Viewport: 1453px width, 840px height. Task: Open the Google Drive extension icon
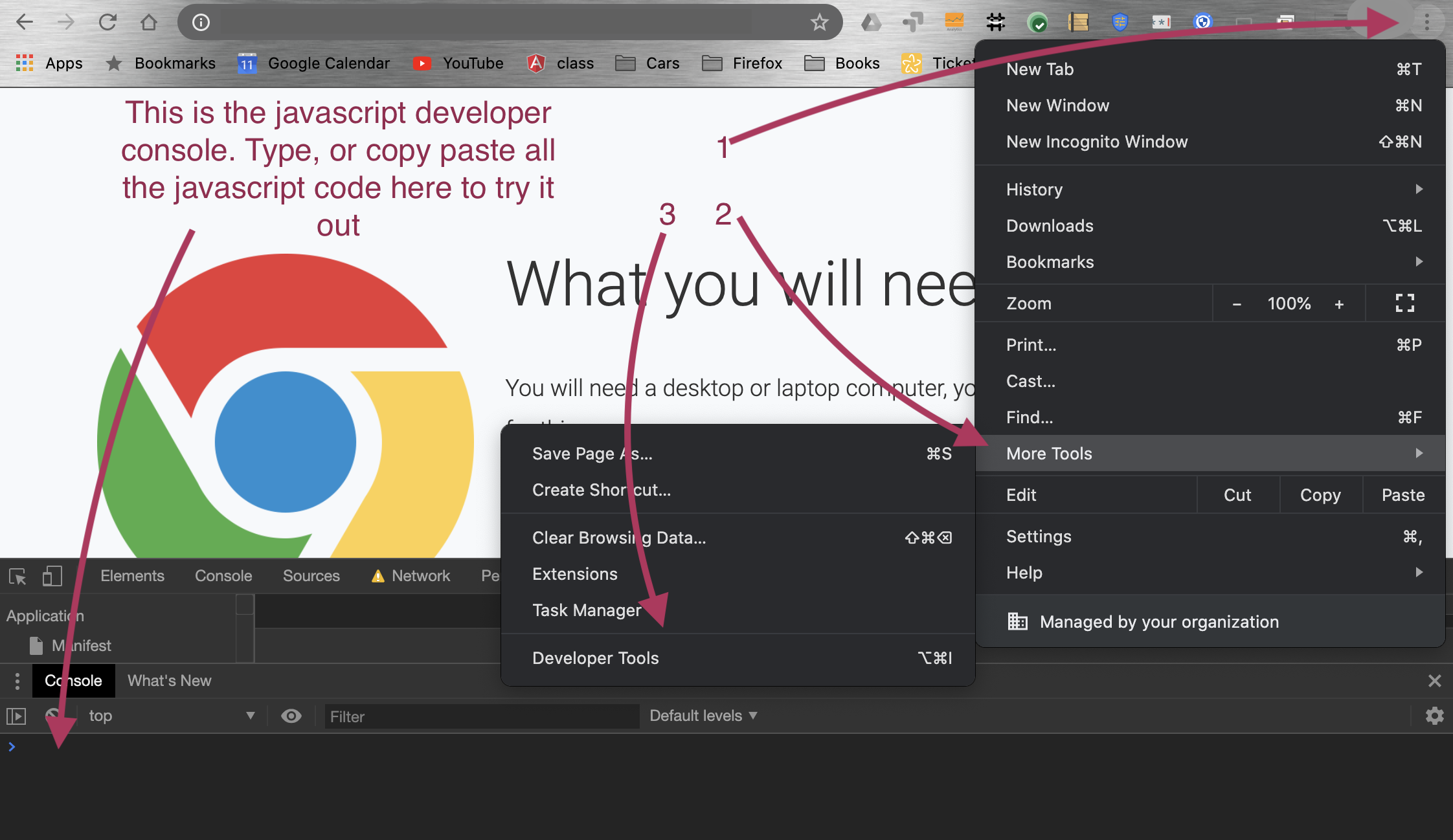pos(871,23)
